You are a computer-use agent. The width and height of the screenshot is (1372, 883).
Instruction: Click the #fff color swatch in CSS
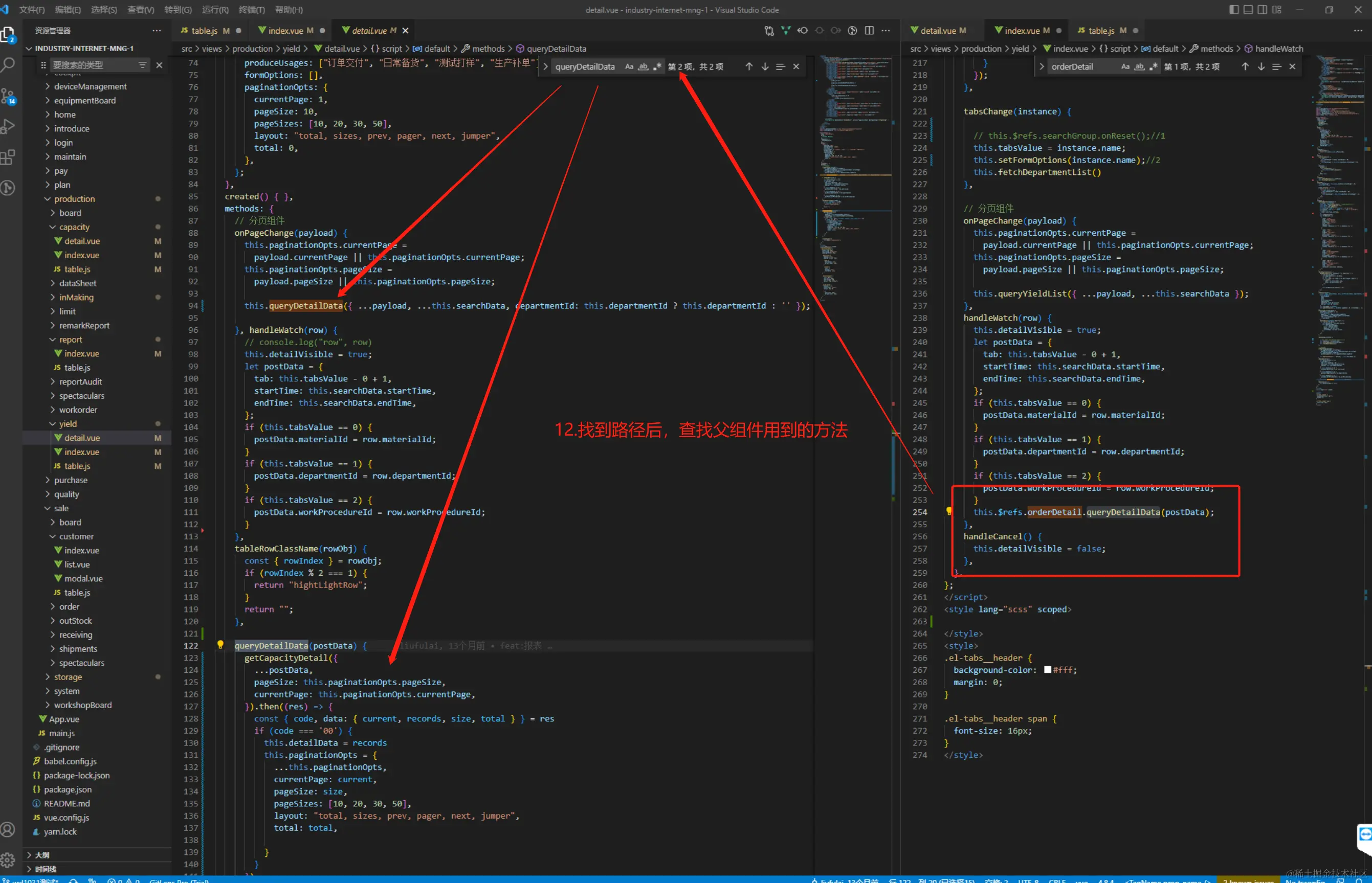(1047, 670)
